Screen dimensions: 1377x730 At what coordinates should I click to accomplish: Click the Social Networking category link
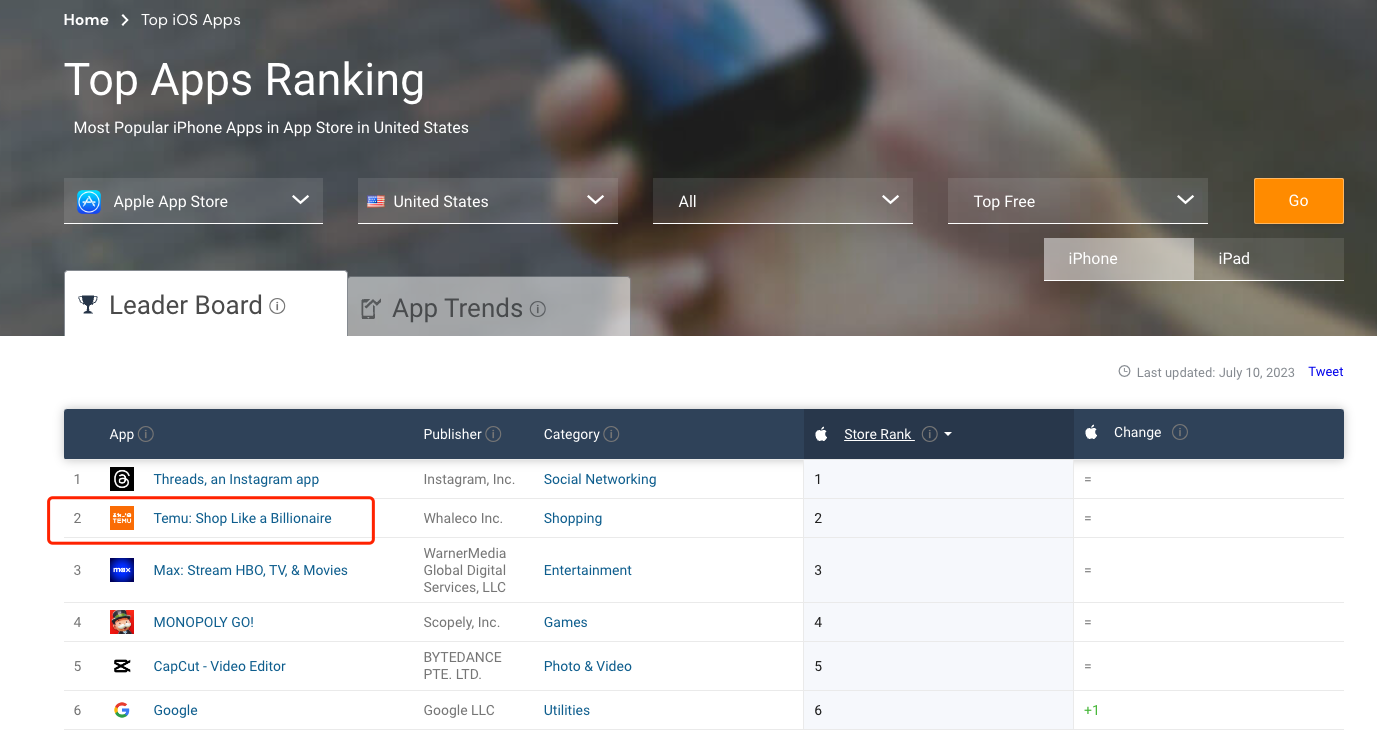(600, 479)
